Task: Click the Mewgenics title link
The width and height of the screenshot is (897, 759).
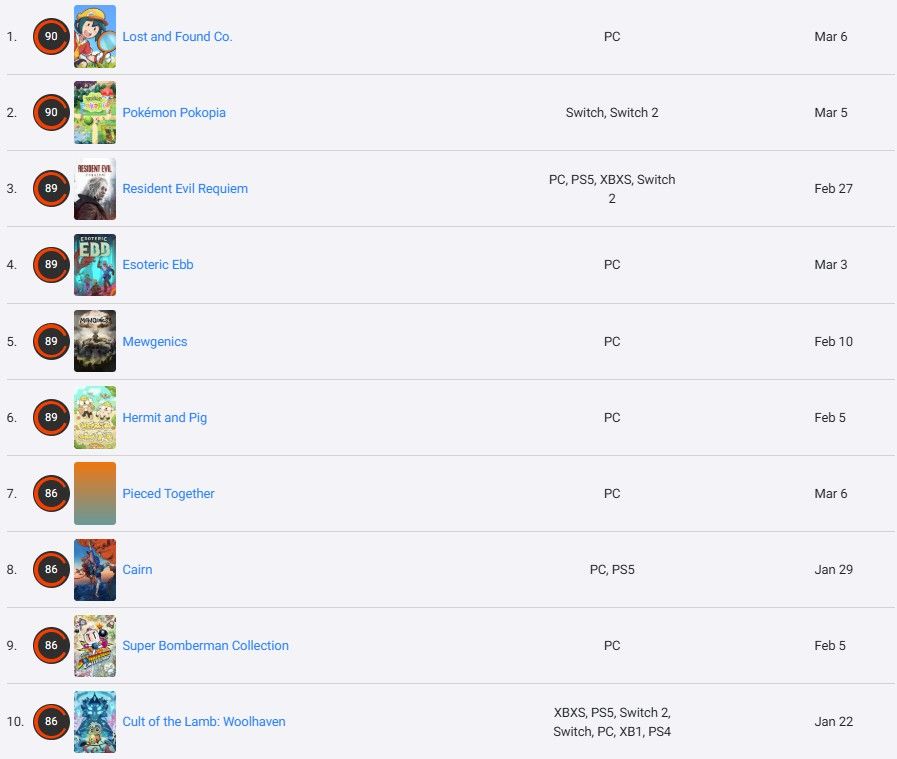Action: [155, 342]
